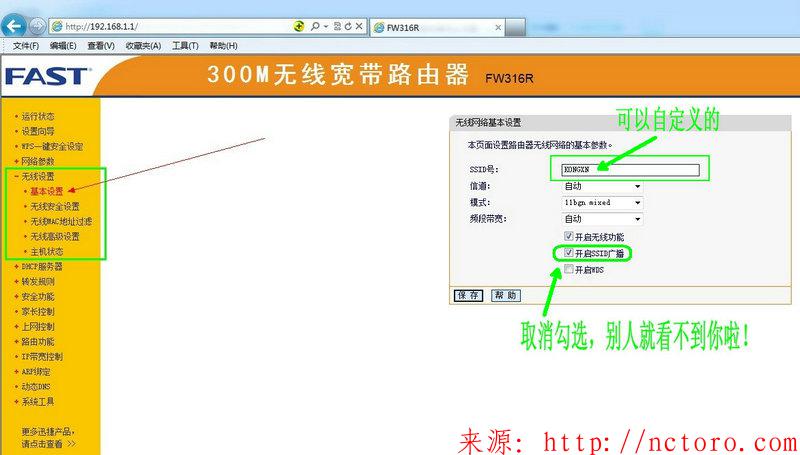This screenshot has height=455, width=800.
Task: Open the 帮助(H) menu
Action: [223, 46]
